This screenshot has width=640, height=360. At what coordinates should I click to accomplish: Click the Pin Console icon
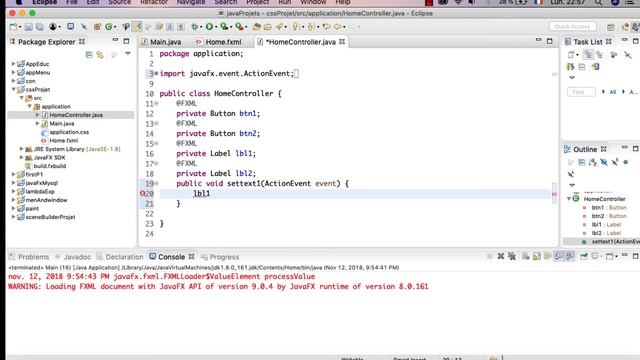pos(584,256)
